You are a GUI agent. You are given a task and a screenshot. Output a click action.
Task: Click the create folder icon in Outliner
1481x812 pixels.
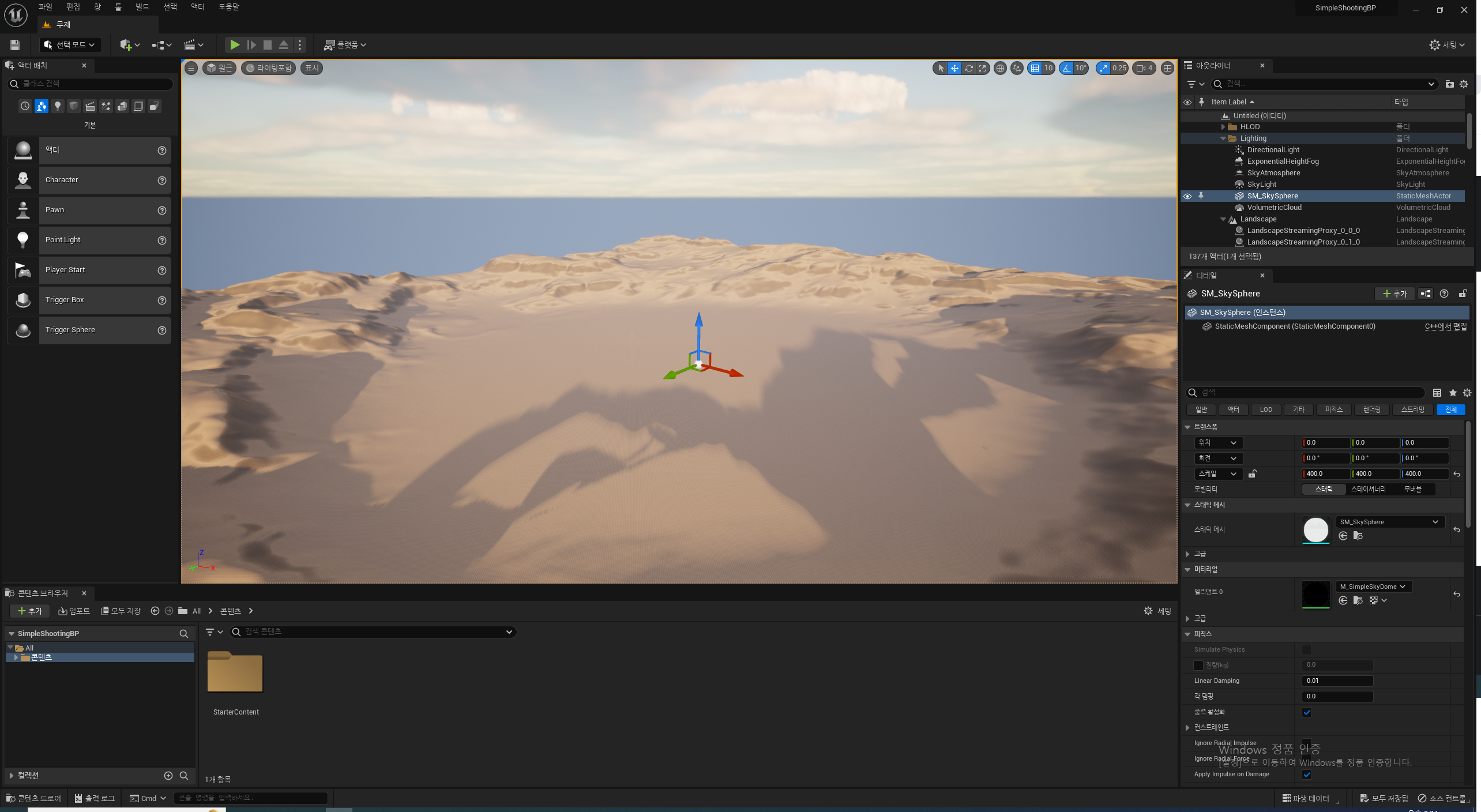pyautogui.click(x=1449, y=84)
